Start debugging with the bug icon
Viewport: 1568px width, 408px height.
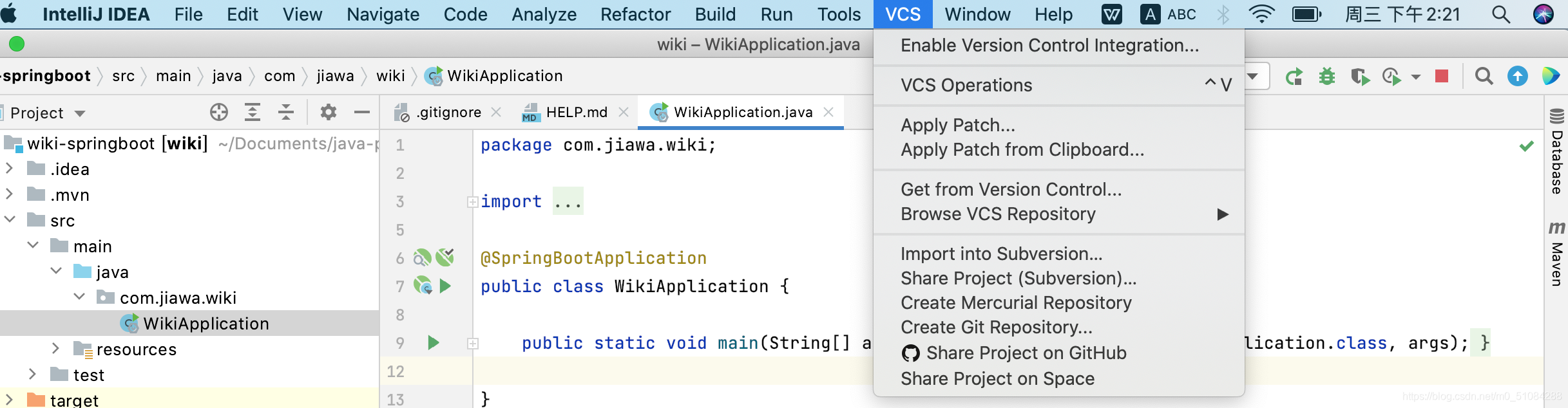coord(1327,77)
